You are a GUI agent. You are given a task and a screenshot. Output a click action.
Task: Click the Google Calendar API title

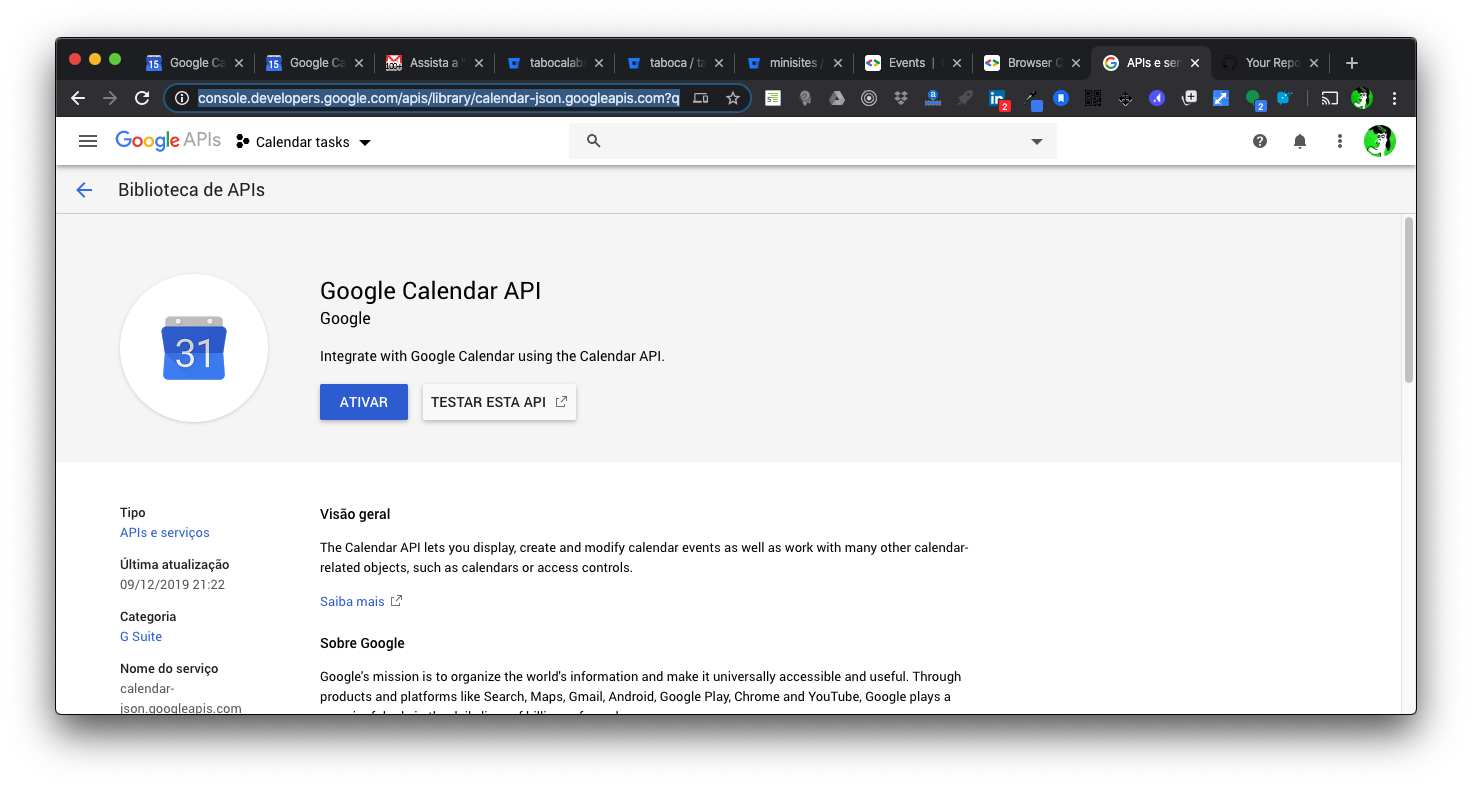coord(430,291)
